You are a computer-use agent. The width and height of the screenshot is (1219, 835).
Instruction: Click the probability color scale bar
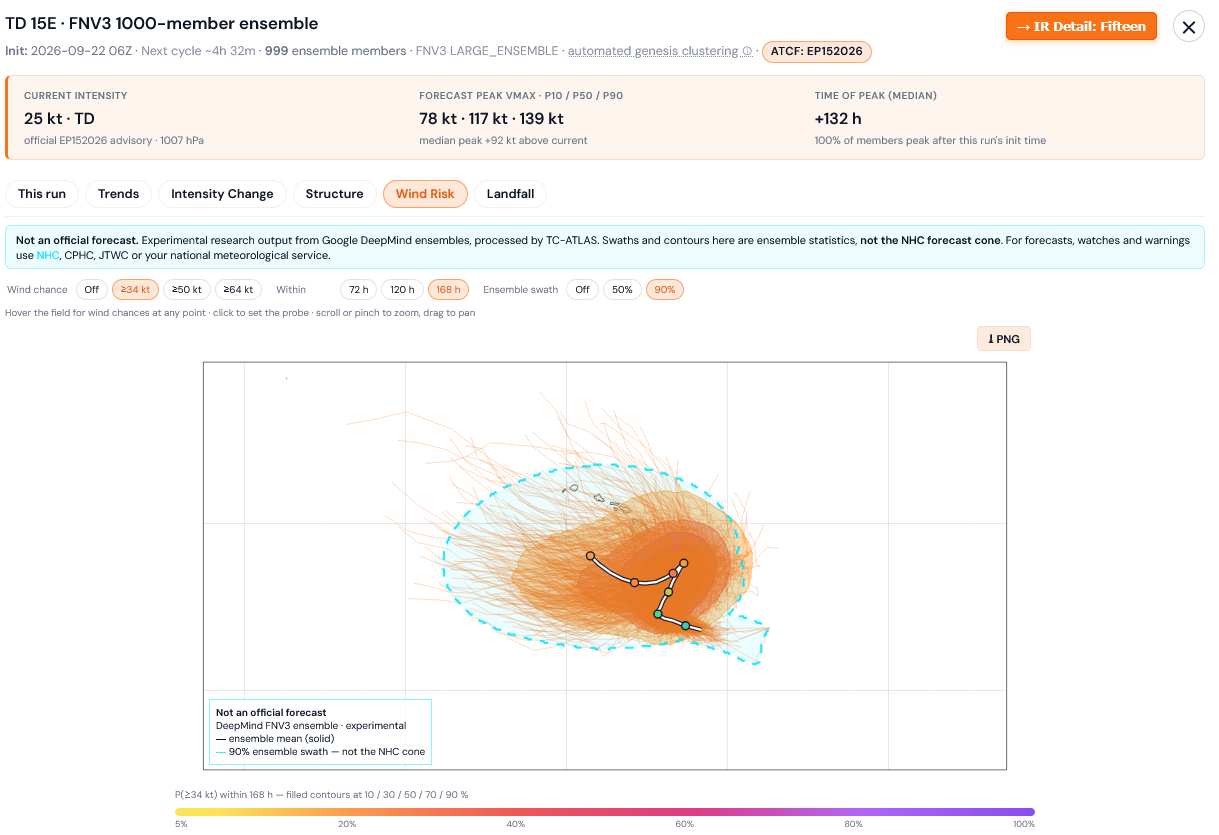[x=605, y=812]
